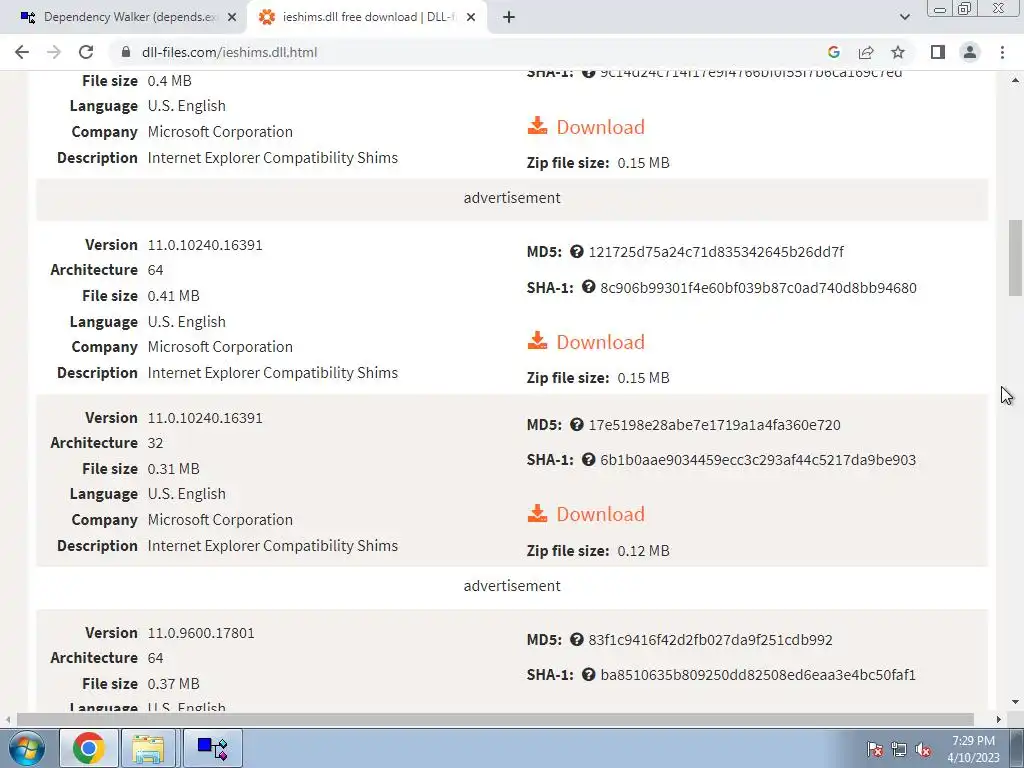Select SHA-1 hash 8c906b99301f4e60bf039b87c0ad740d8bb94680
The image size is (1024, 768).
pyautogui.click(x=758, y=288)
